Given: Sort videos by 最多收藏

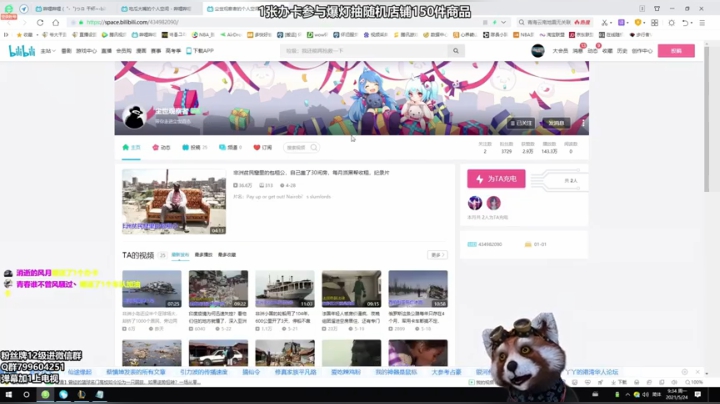Looking at the screenshot, I should (x=227, y=255).
